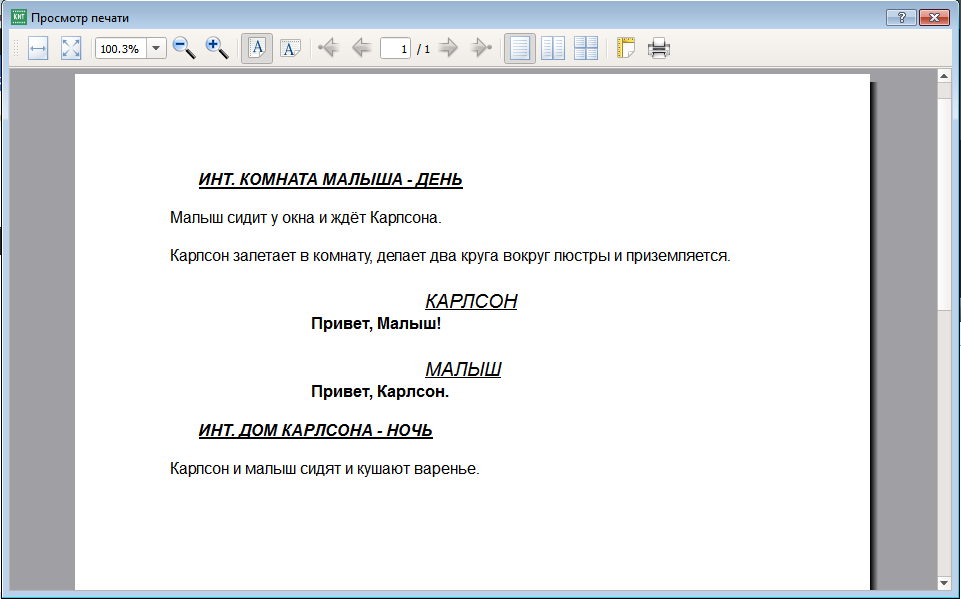
Task: Show overview of all pages
Action: click(586, 48)
